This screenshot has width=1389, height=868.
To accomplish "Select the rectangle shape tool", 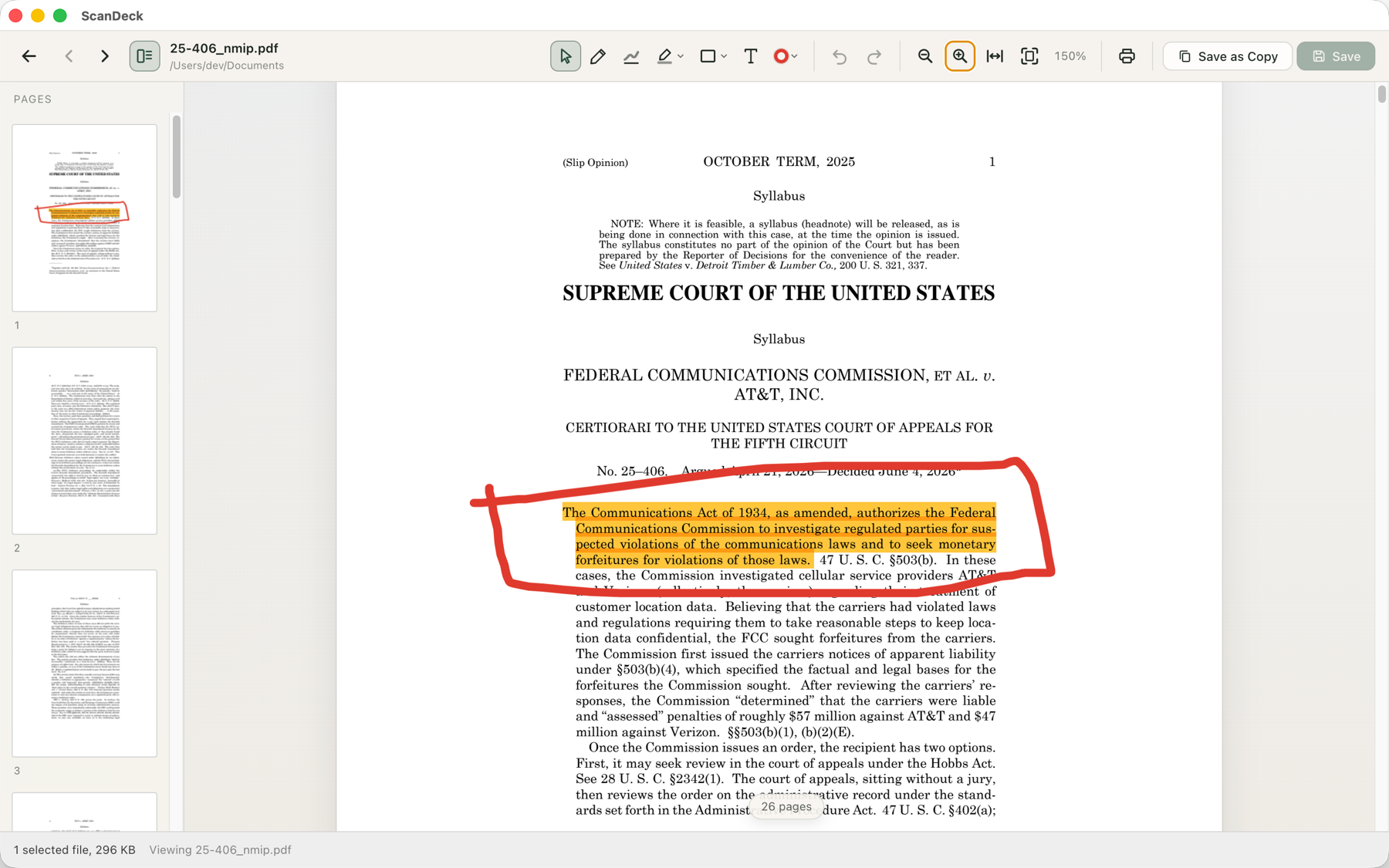I will pyautogui.click(x=708, y=56).
